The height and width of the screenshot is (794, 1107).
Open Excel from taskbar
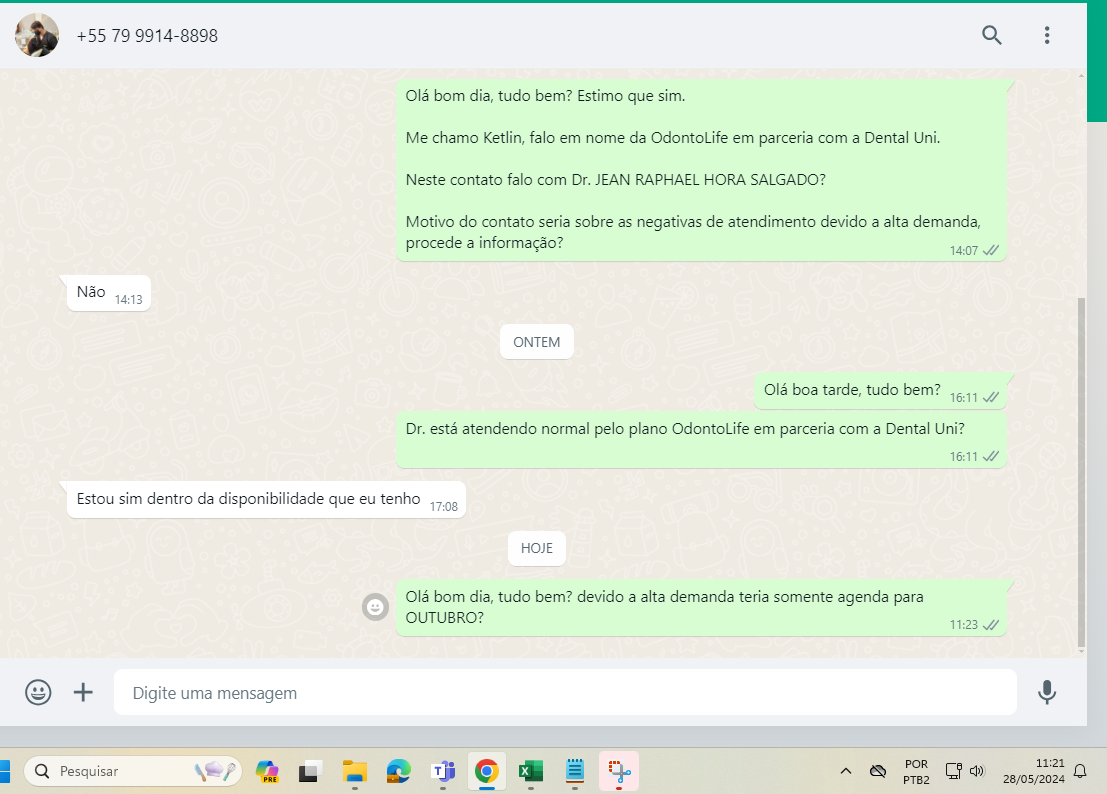531,771
